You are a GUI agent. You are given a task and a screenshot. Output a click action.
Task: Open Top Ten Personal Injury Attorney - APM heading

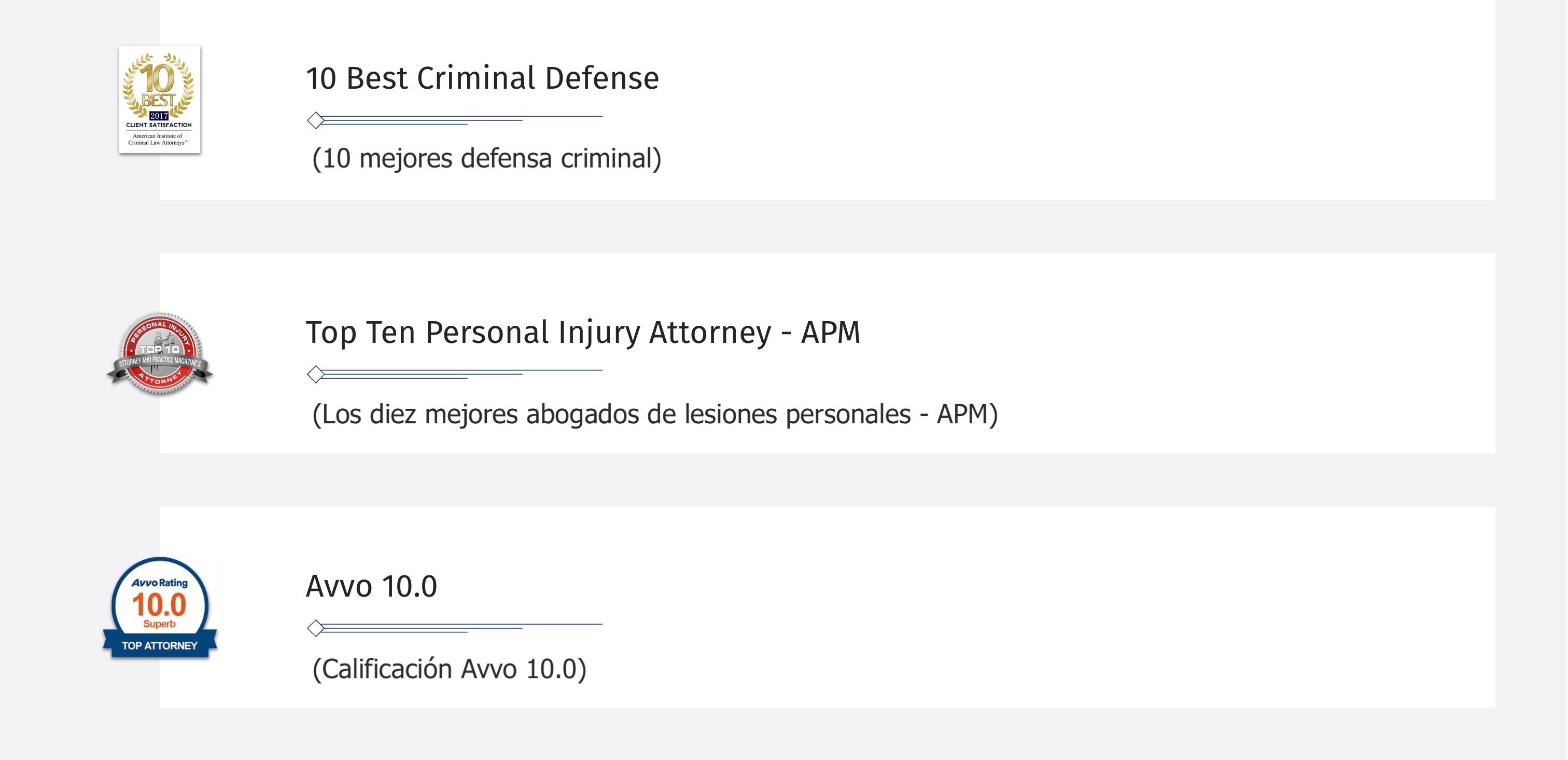tap(583, 333)
